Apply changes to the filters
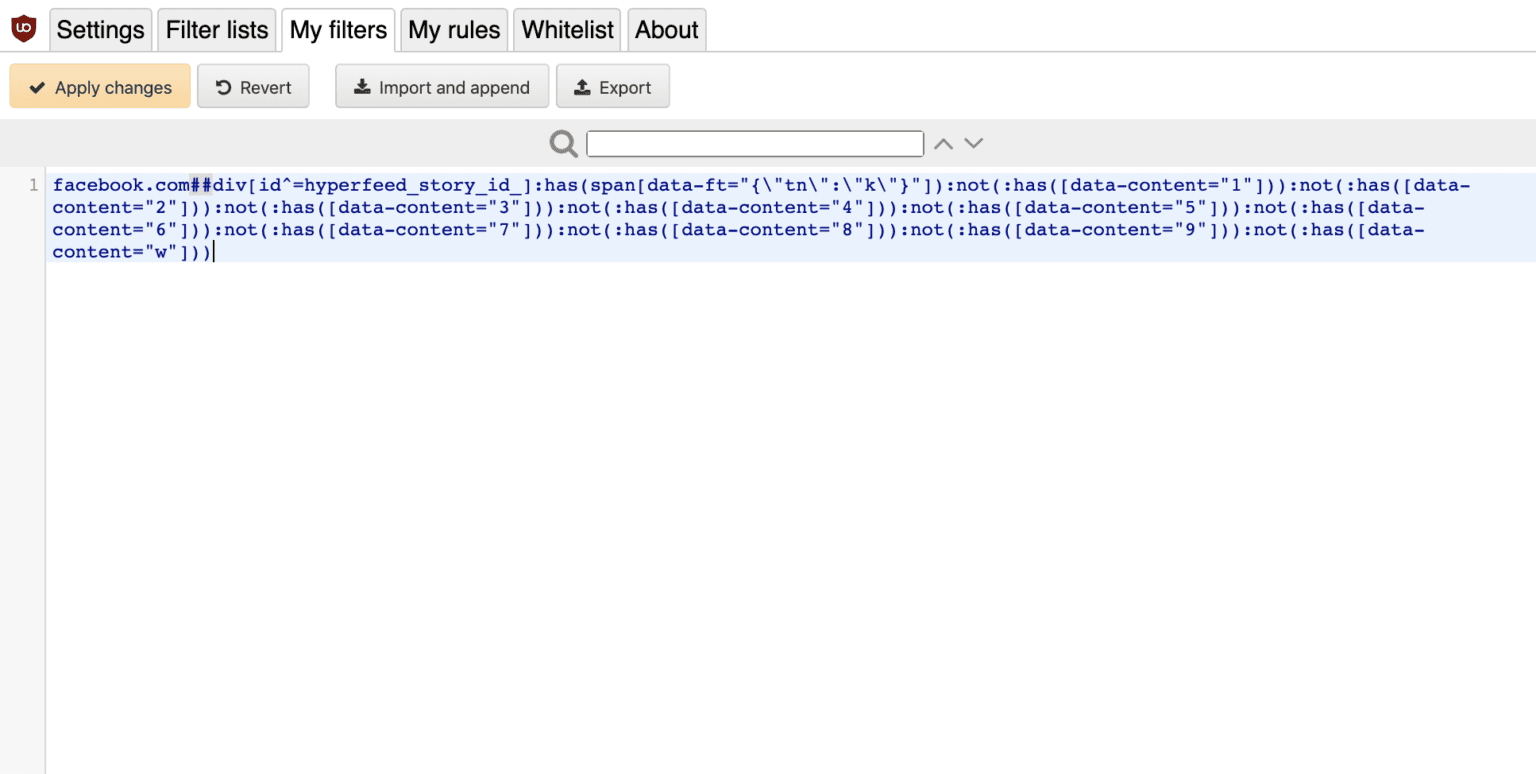Viewport: 1536px width, 774px height. coord(100,87)
